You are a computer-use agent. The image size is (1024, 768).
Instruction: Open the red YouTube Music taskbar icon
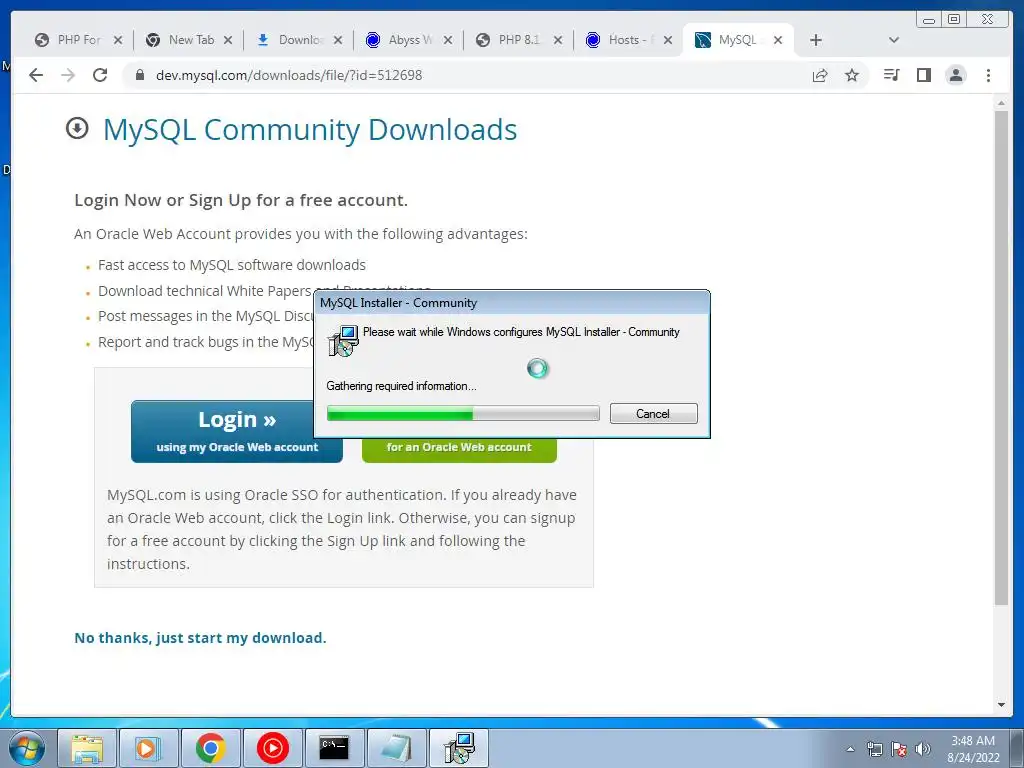pyautogui.click(x=272, y=748)
